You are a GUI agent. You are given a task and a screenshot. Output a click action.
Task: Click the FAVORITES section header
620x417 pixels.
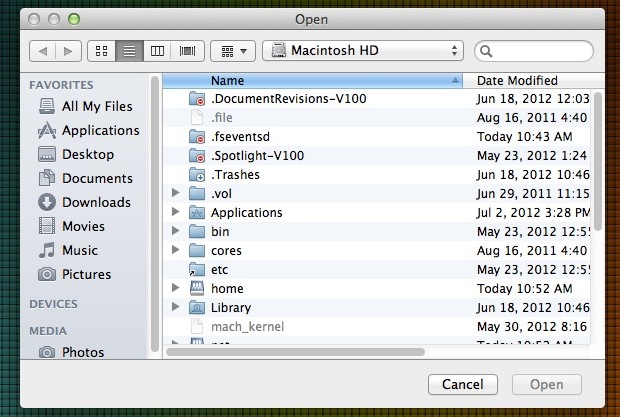61,85
